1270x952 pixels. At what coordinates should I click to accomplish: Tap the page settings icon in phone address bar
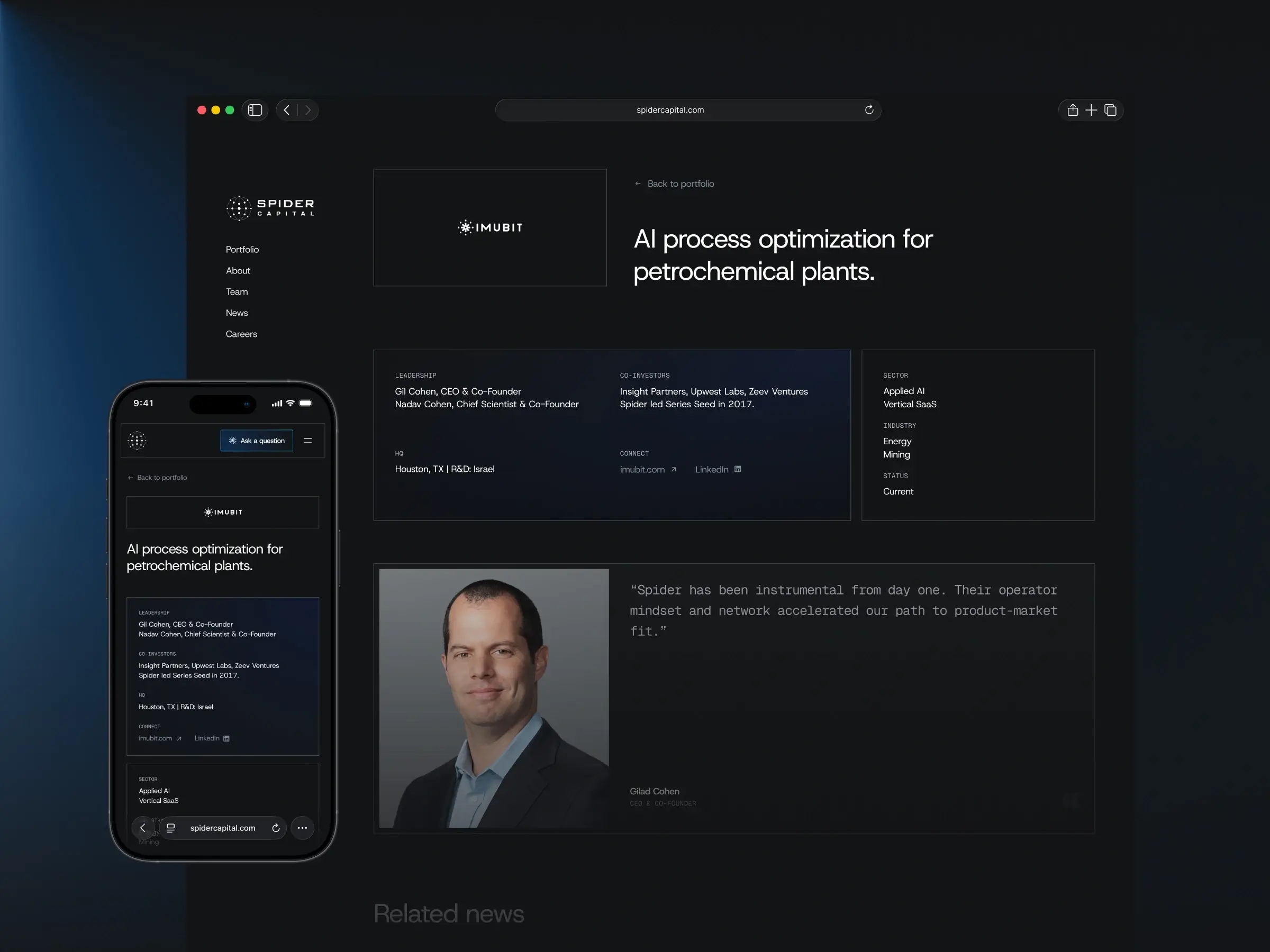[x=170, y=828]
